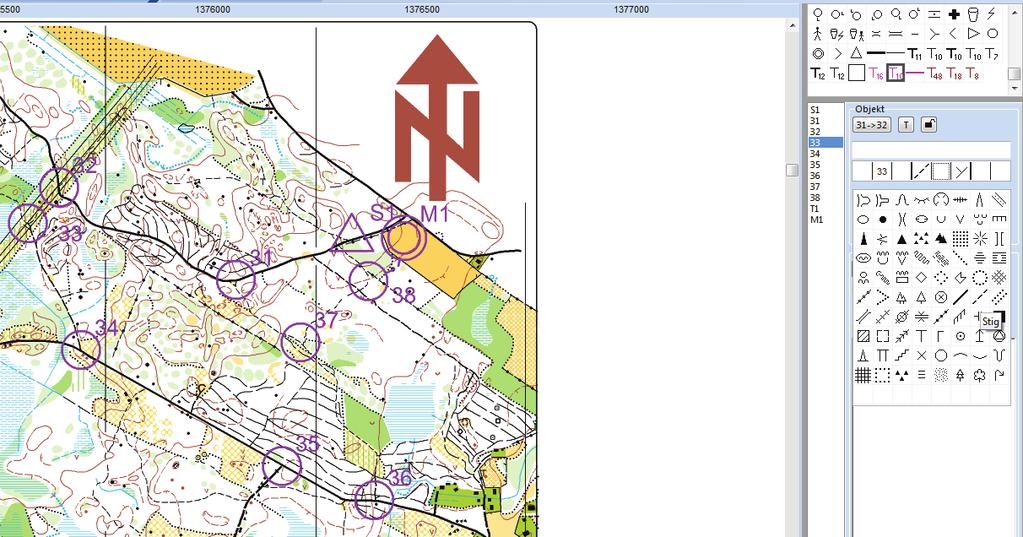Select the circle with center dot symbol

[x=960, y=335]
